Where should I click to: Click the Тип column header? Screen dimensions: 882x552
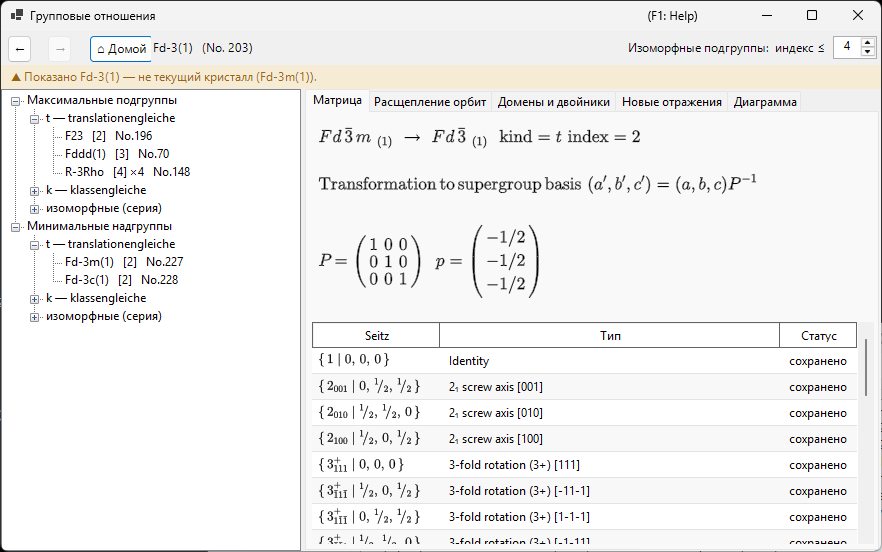pyautogui.click(x=610, y=335)
